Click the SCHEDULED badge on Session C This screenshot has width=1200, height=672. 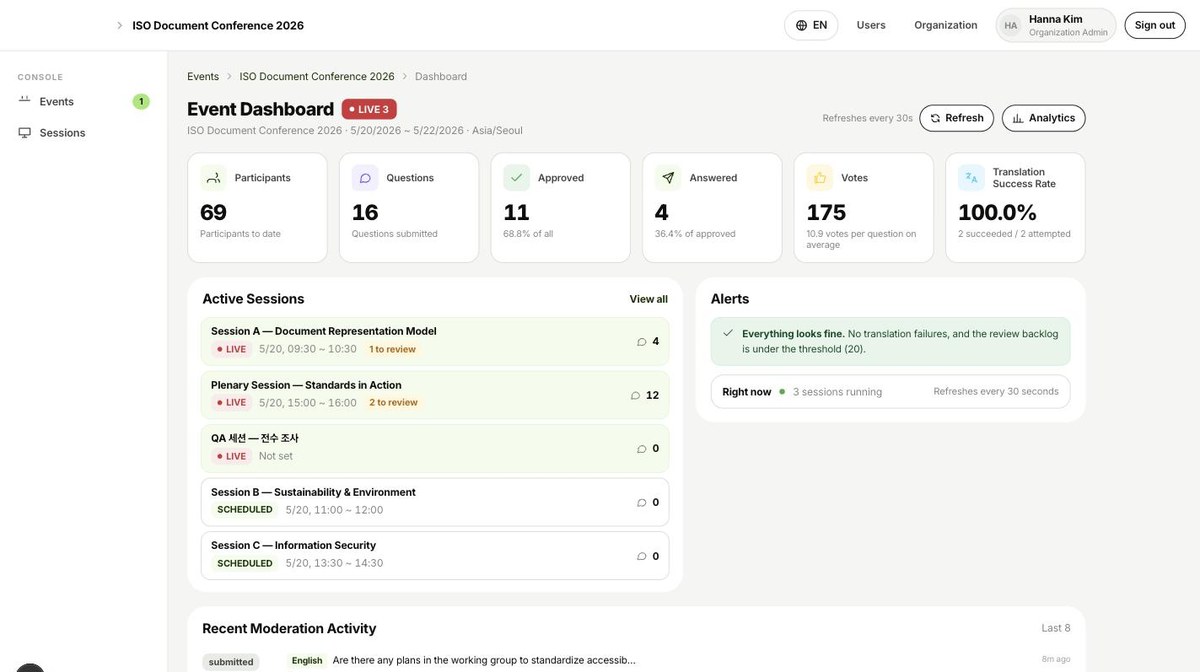pyautogui.click(x=245, y=563)
